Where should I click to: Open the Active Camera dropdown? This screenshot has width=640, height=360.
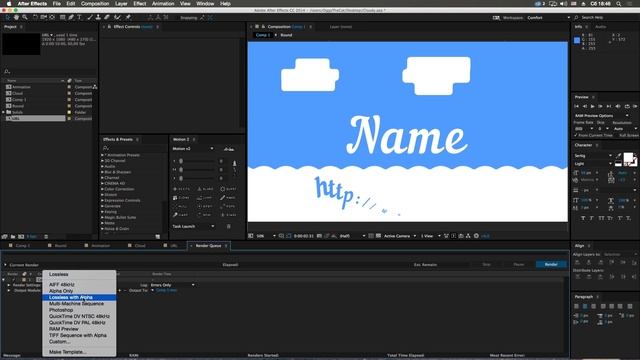400,236
